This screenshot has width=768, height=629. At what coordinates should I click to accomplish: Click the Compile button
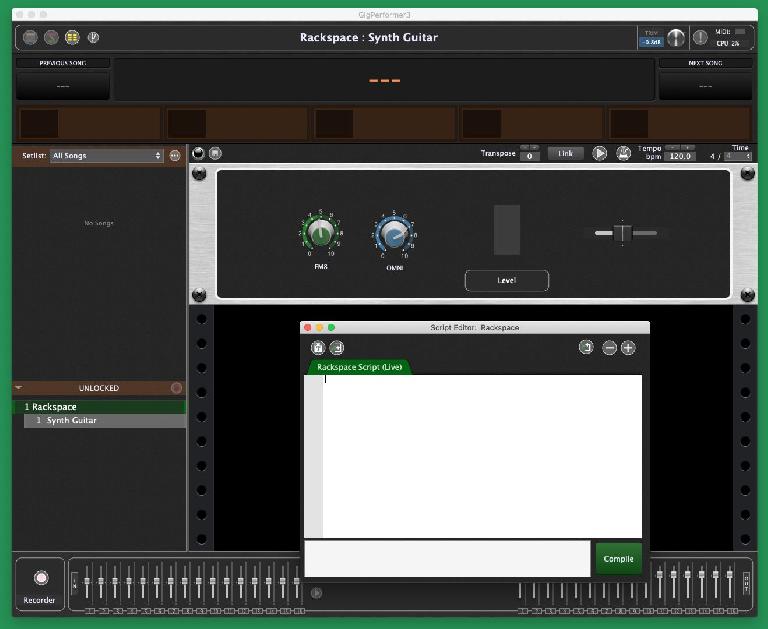[x=618, y=559]
